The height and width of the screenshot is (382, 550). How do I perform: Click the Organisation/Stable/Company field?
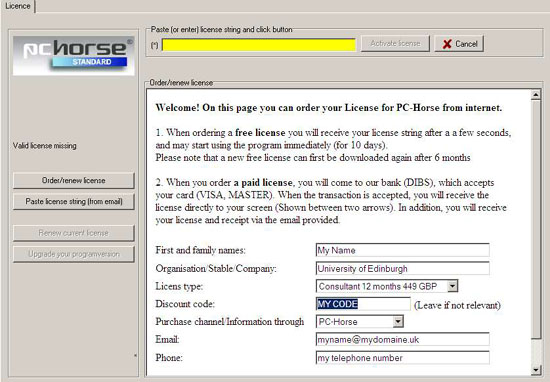pyautogui.click(x=402, y=269)
